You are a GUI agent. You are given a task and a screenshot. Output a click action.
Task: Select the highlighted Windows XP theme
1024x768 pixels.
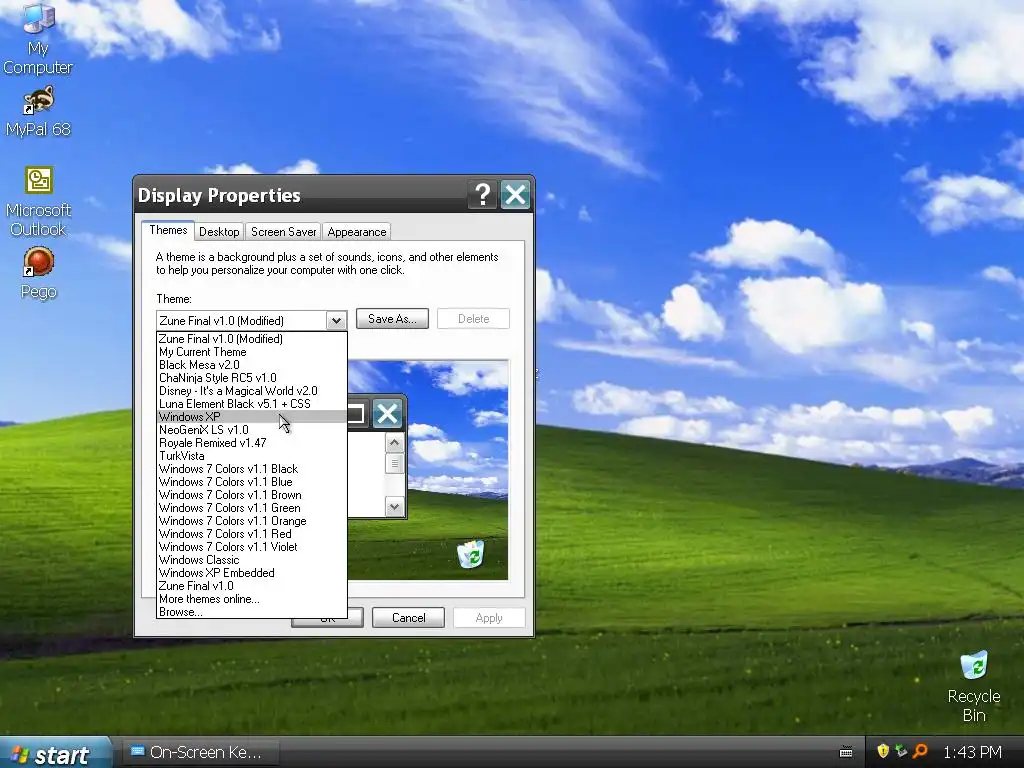pyautogui.click(x=251, y=417)
